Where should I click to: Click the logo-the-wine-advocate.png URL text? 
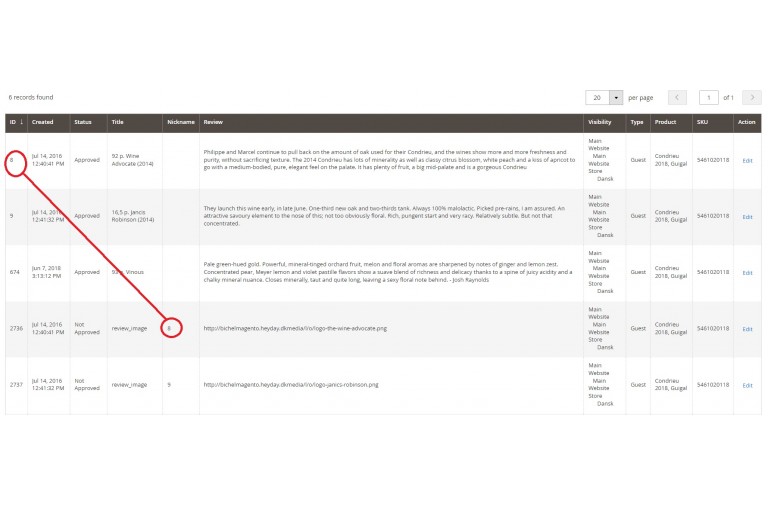[x=295, y=329]
